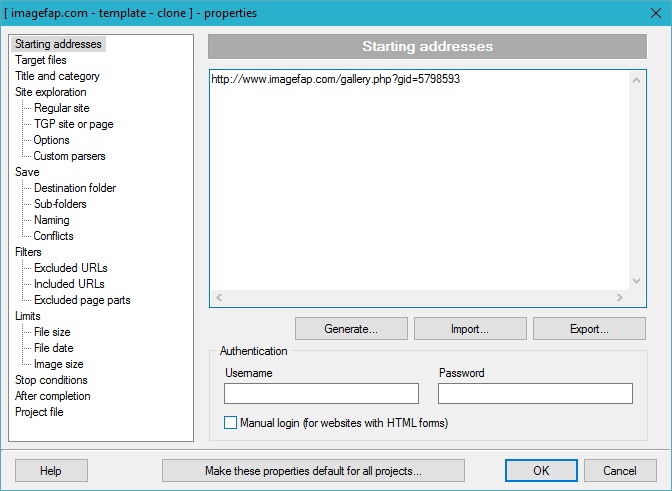Select the Save node
This screenshot has height=491, width=672.
coord(27,172)
